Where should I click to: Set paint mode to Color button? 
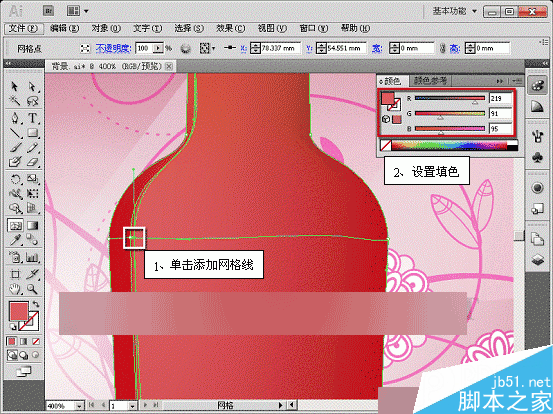(12, 341)
